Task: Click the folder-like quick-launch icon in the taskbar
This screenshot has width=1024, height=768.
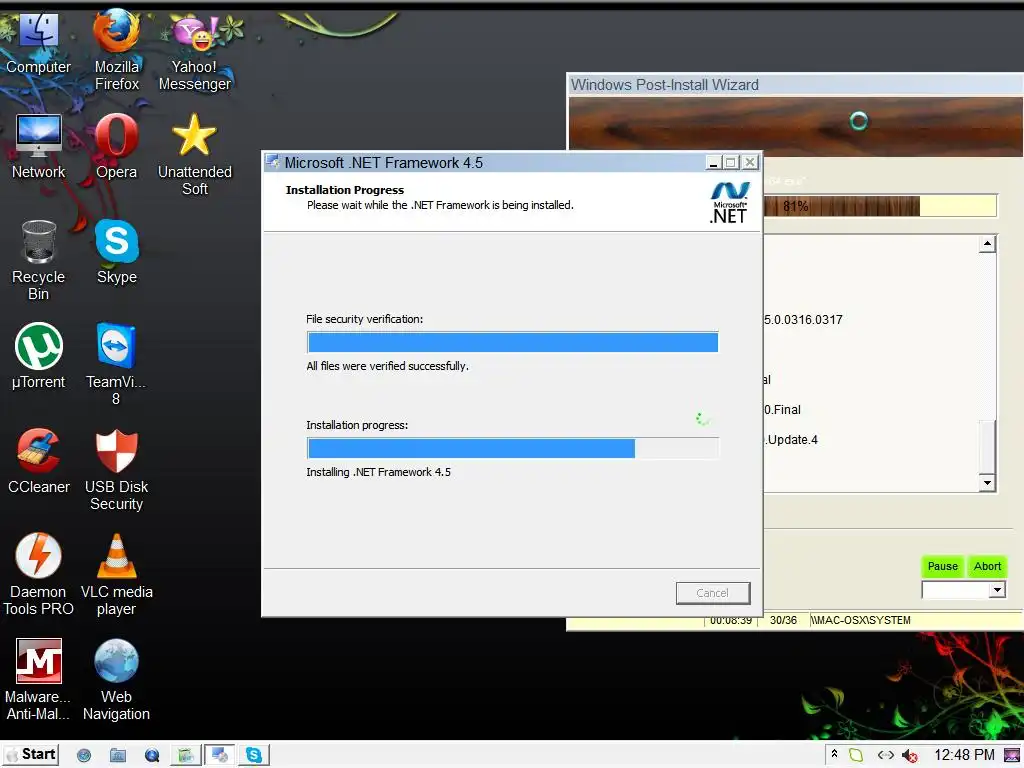Action: [x=118, y=756]
